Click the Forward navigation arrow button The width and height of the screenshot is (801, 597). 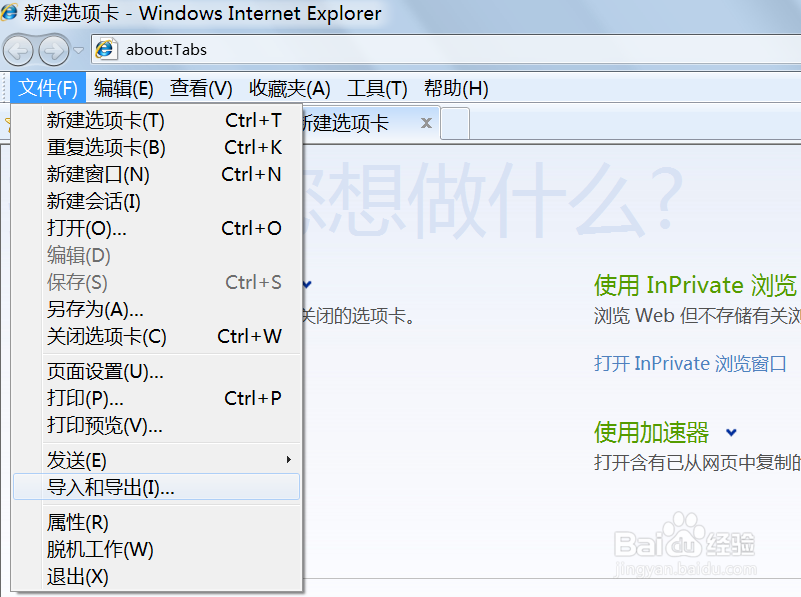coord(54,50)
